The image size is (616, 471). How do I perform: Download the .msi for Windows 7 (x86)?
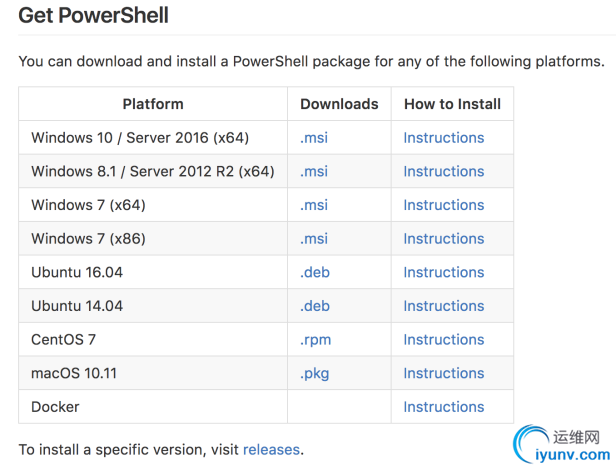click(x=314, y=239)
